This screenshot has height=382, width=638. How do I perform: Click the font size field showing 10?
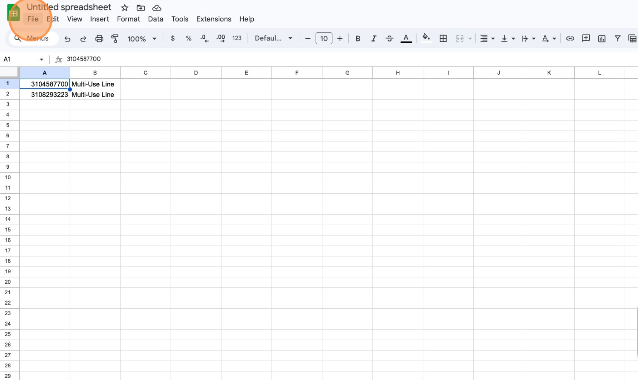324,39
